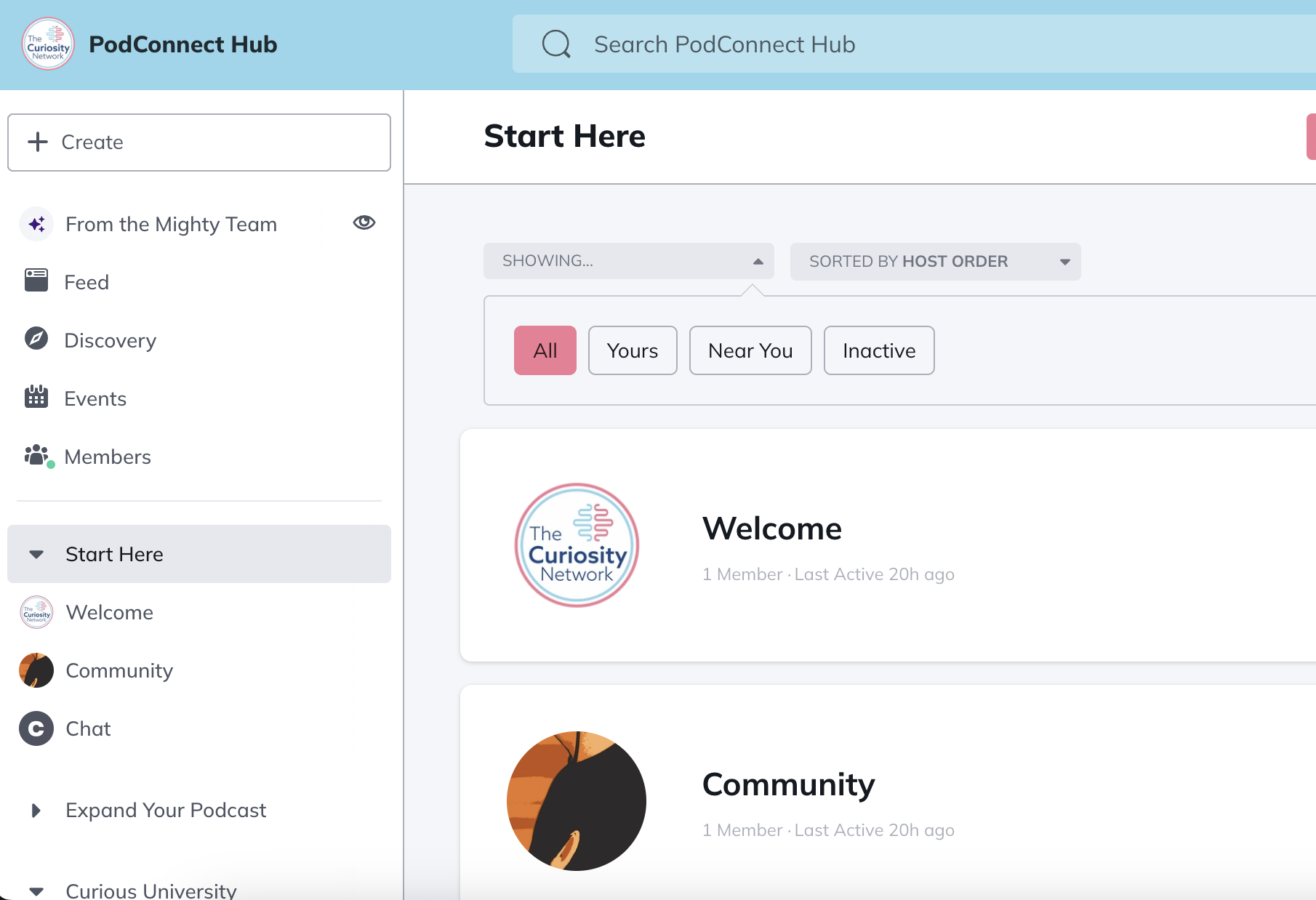Click the Start Here page heading
Screen dimensions: 1316x900
(x=565, y=136)
